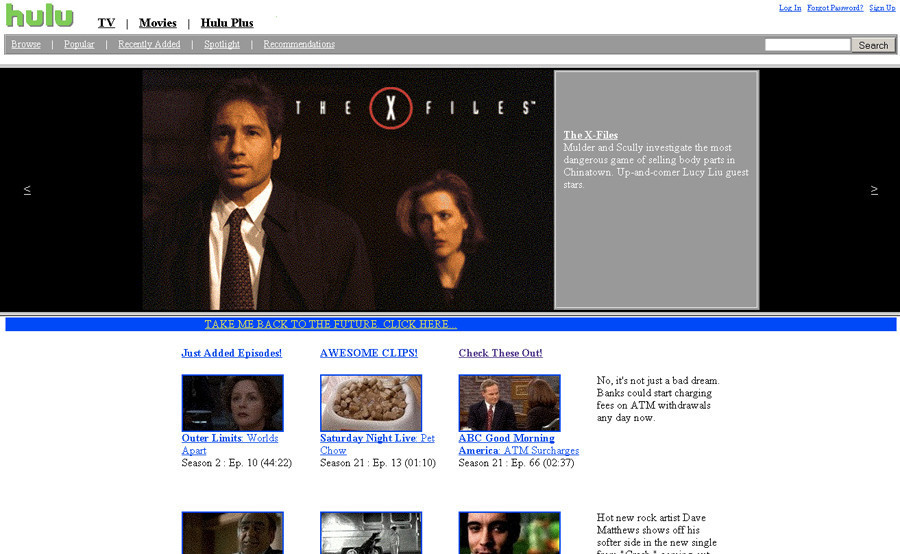Click the green Hulu logo
Image resolution: width=900 pixels, height=554 pixels.
[x=40, y=16]
